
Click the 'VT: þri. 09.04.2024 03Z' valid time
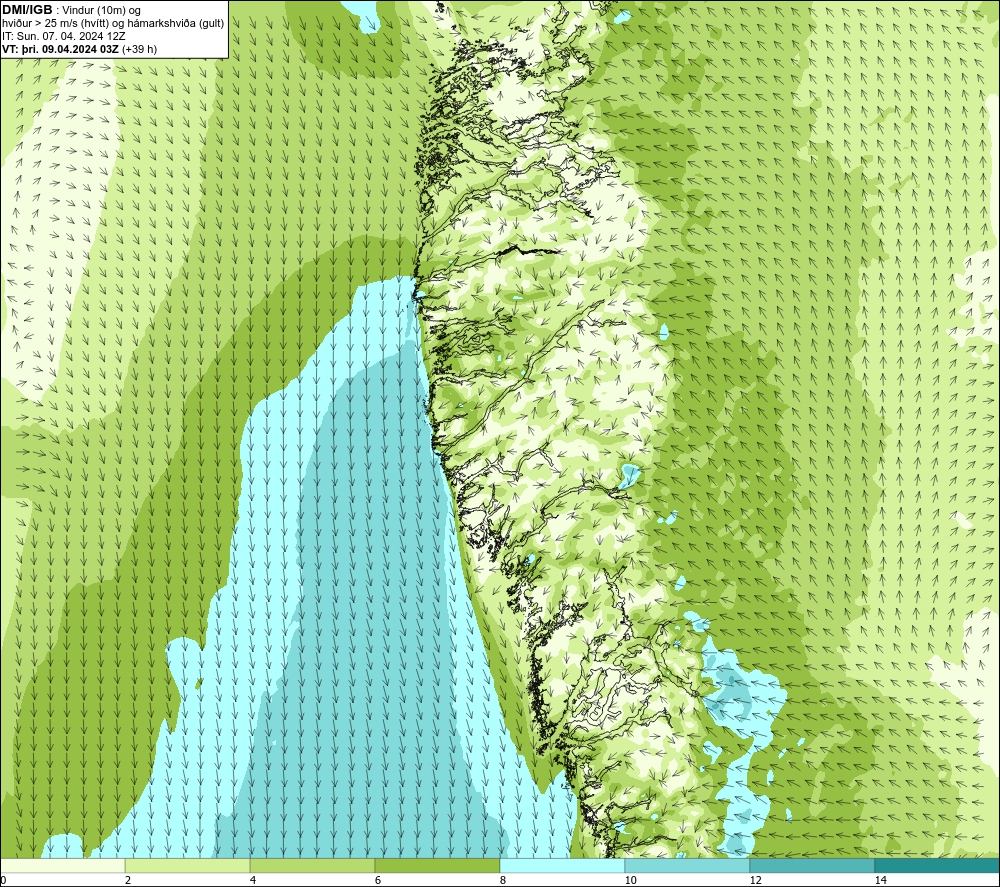pos(61,49)
